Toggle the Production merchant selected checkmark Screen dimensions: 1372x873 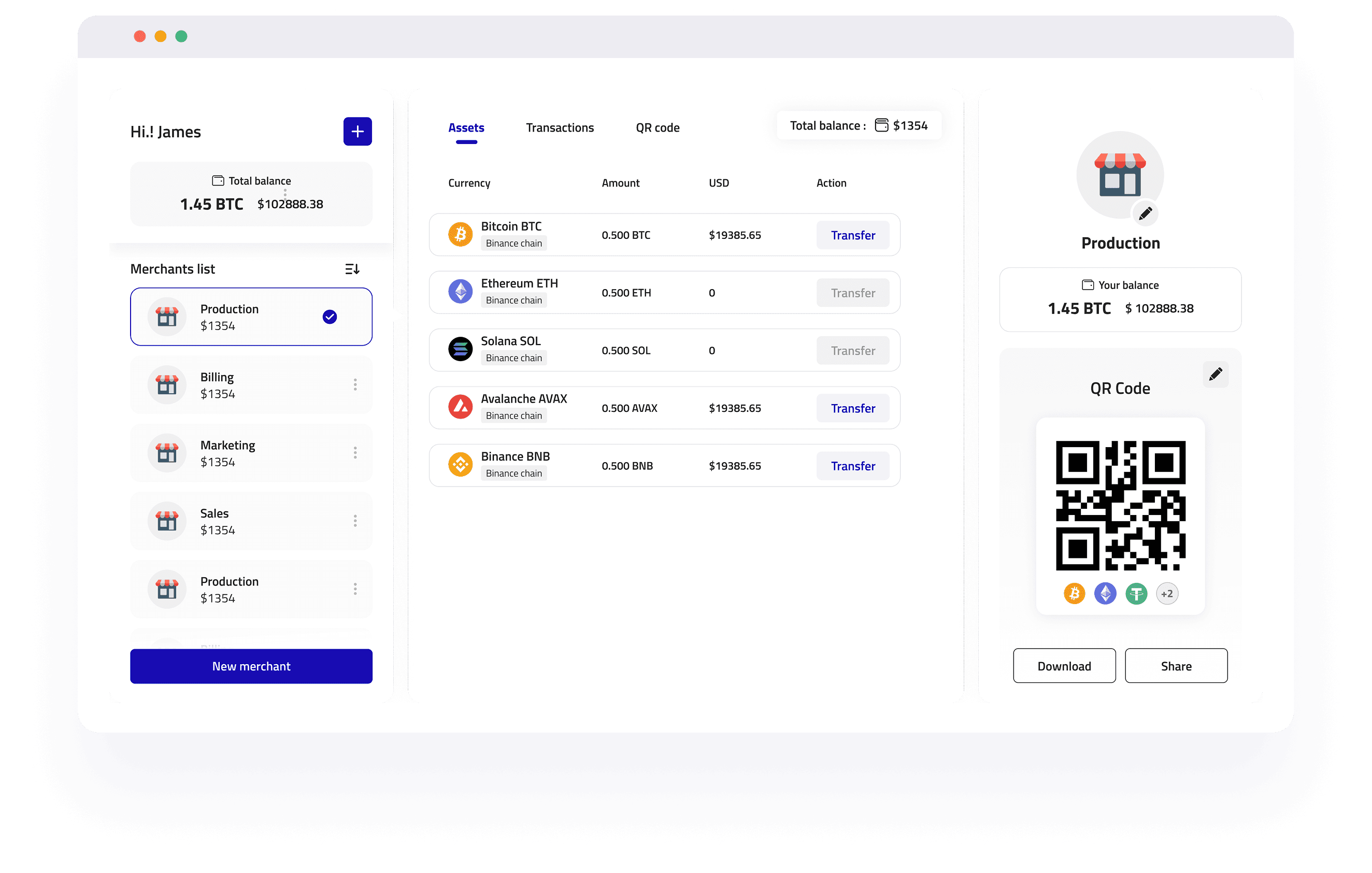330,317
